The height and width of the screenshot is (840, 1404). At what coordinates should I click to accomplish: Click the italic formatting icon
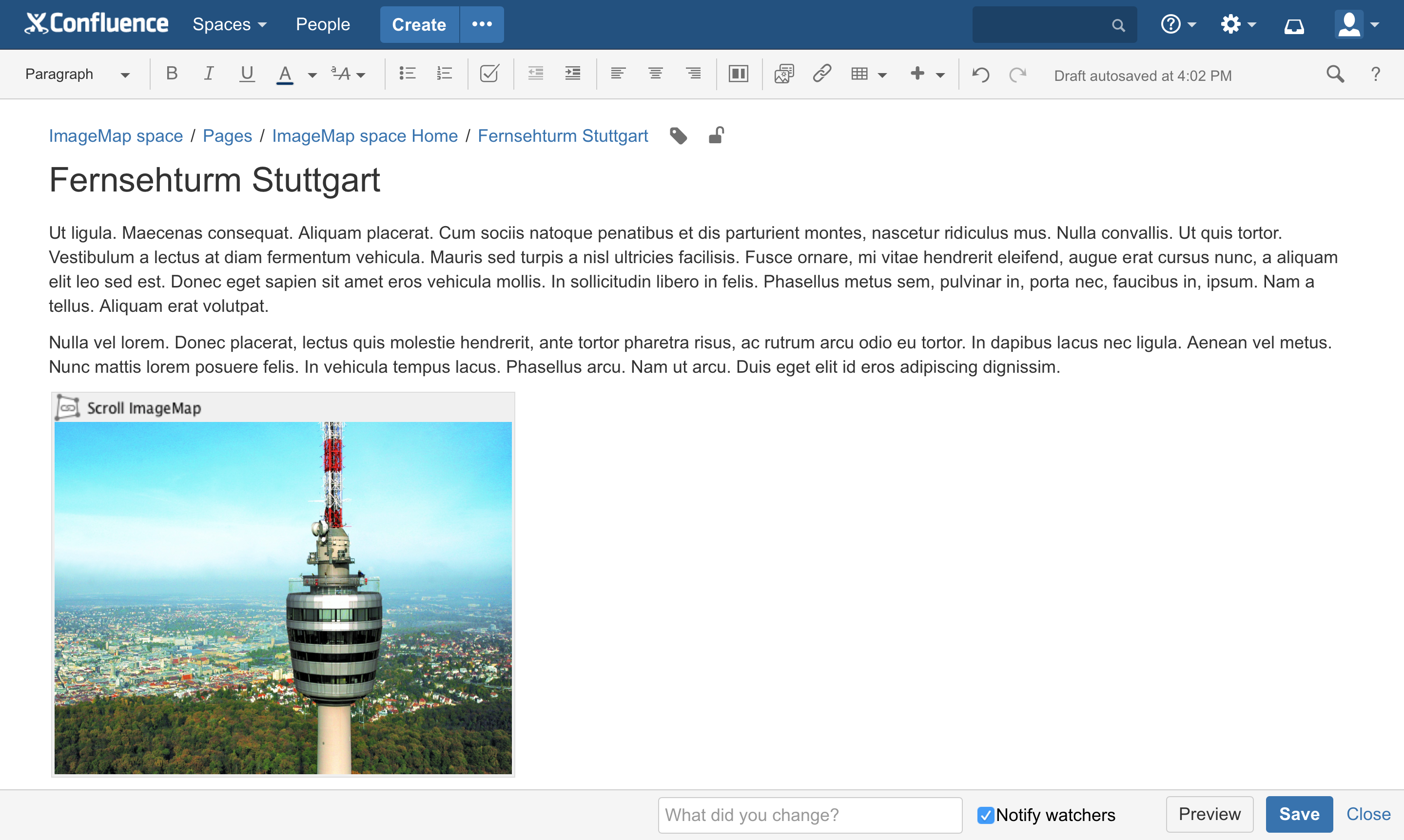click(x=207, y=75)
